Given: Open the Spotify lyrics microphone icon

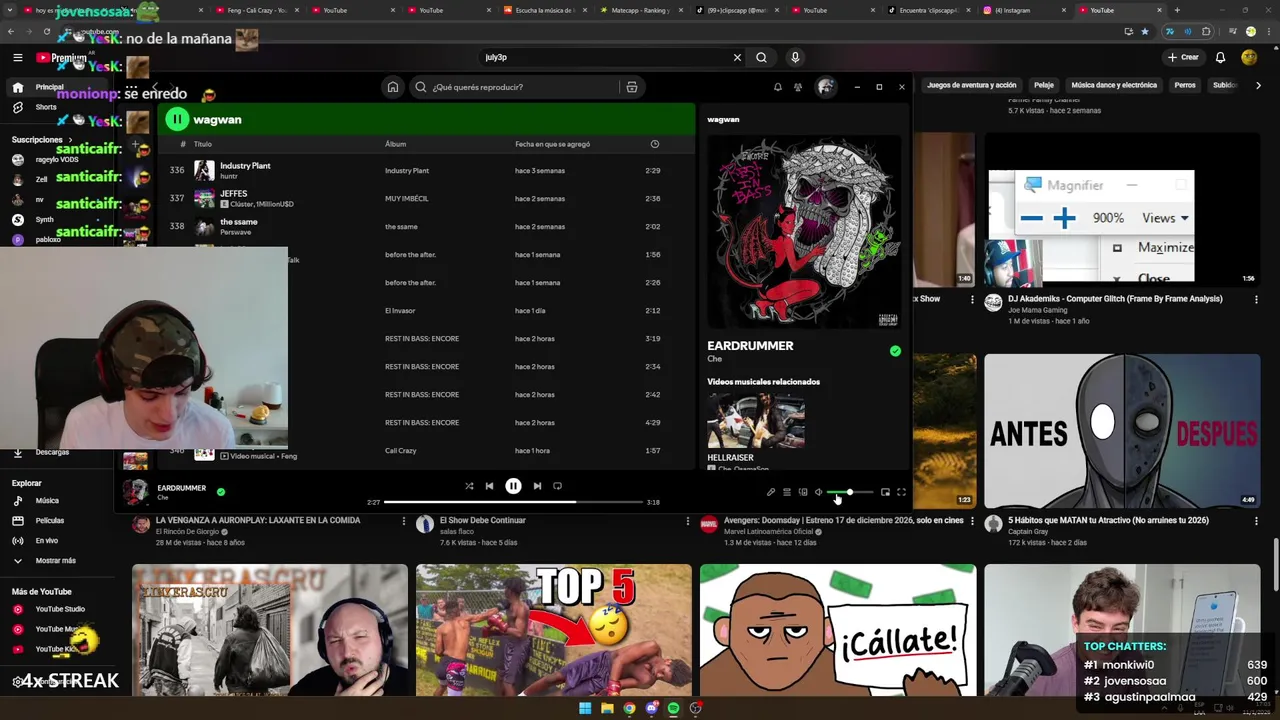Looking at the screenshot, I should coord(771,492).
